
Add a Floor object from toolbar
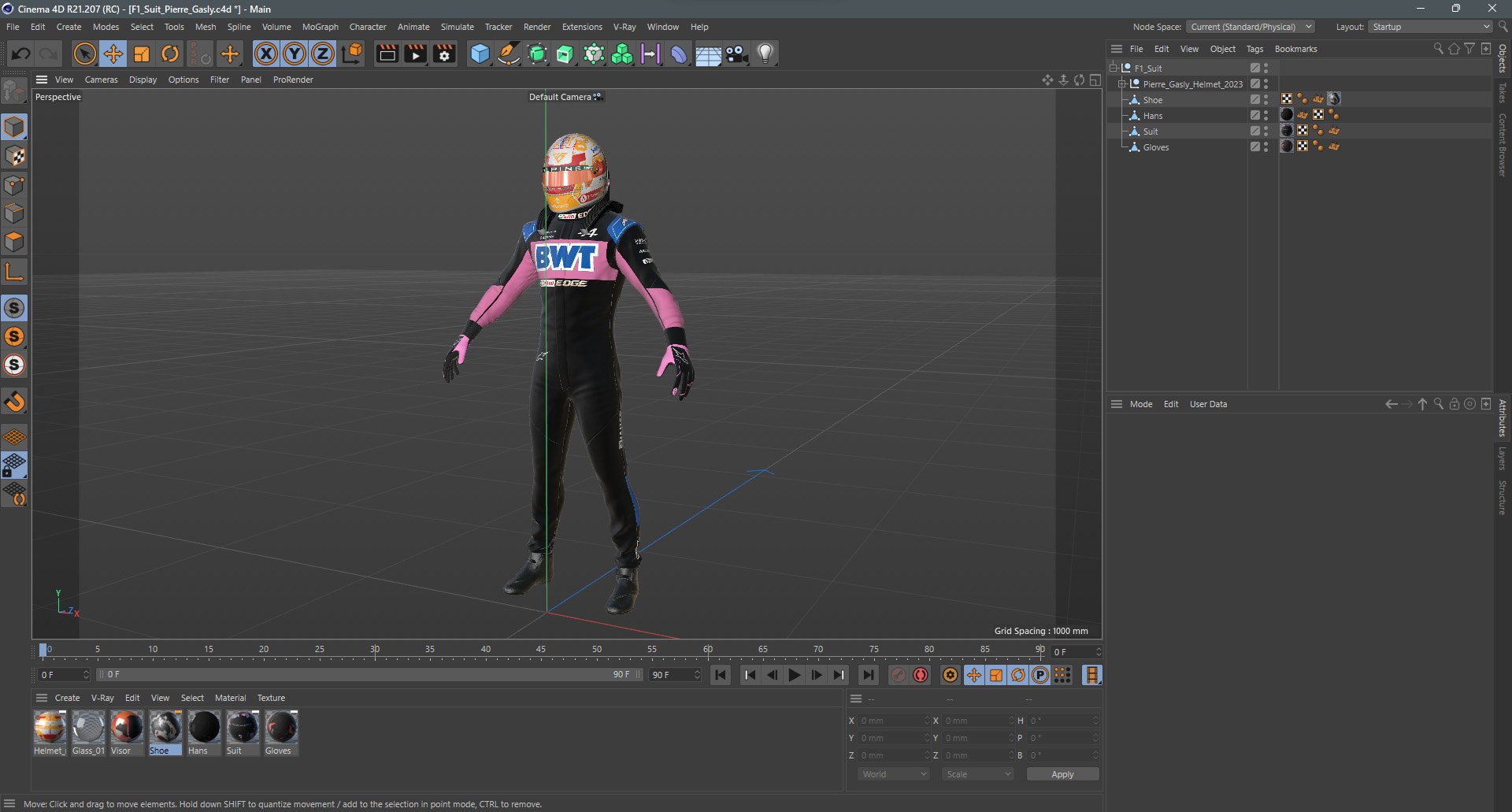click(708, 54)
